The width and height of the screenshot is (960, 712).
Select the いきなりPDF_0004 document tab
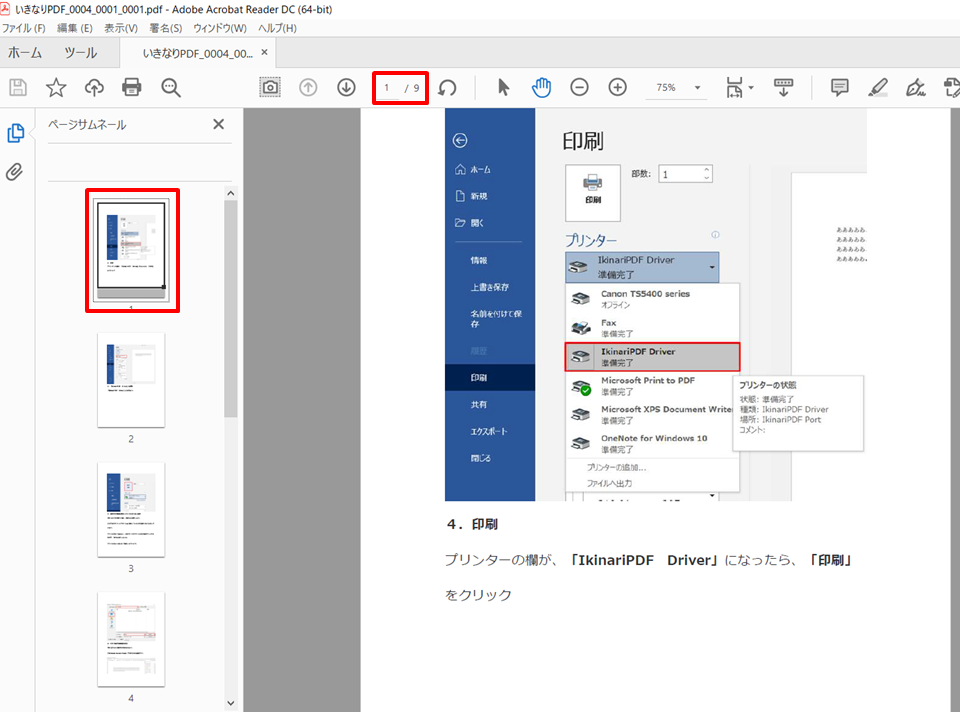197,53
